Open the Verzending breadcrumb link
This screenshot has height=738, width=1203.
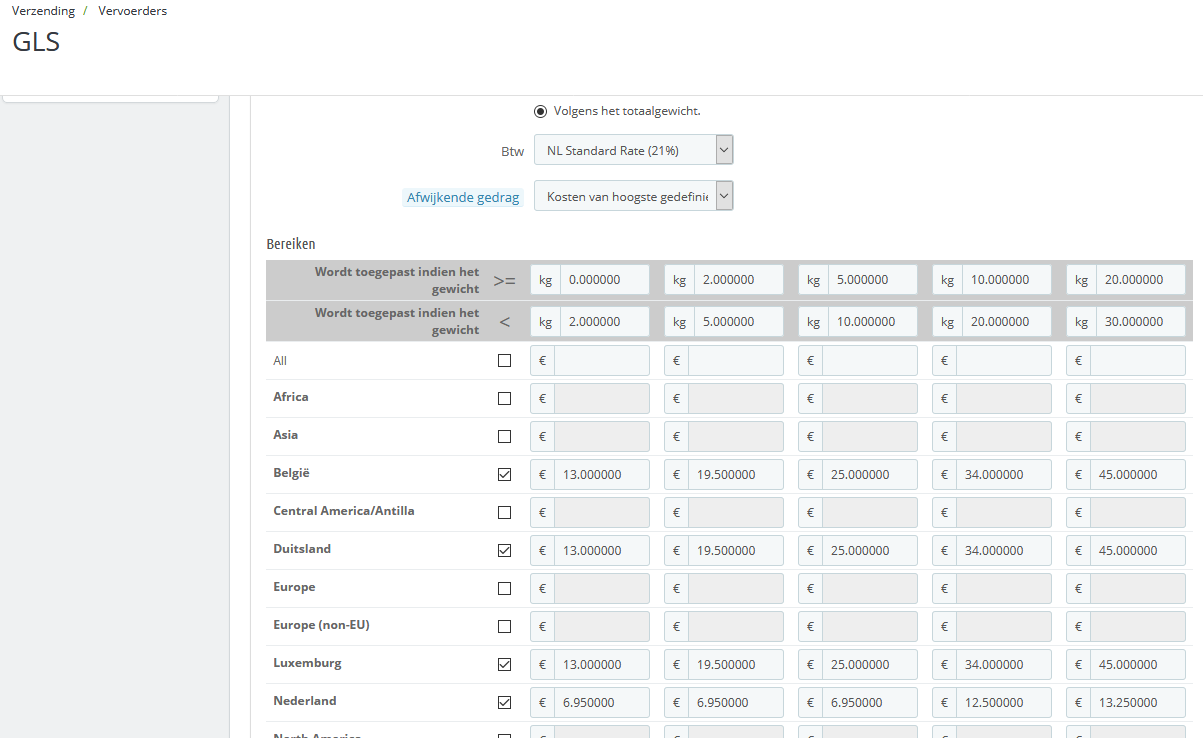tap(43, 11)
